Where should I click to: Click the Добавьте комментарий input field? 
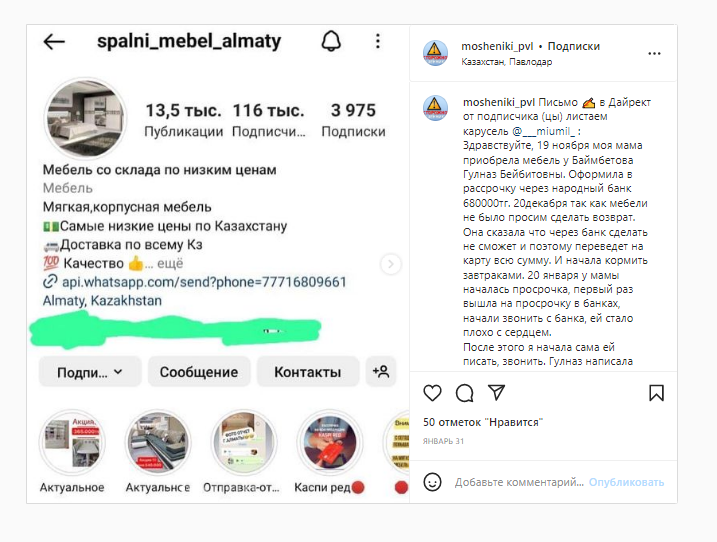(x=519, y=482)
